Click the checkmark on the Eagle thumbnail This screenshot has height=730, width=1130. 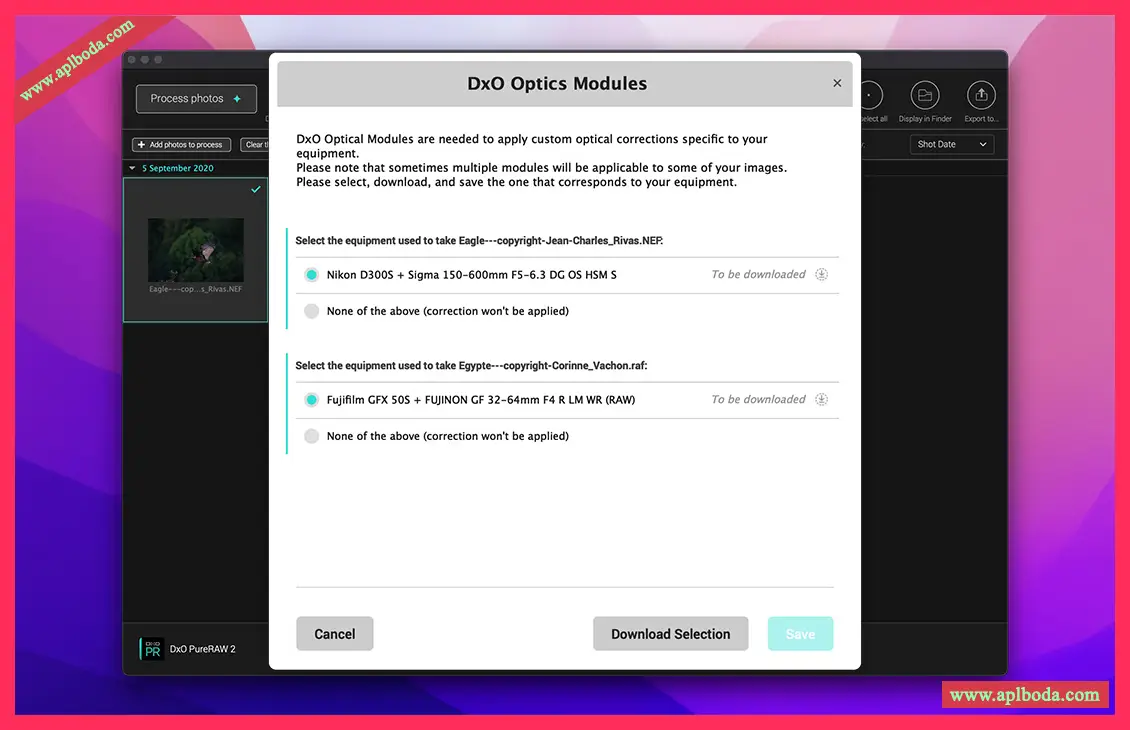click(256, 189)
